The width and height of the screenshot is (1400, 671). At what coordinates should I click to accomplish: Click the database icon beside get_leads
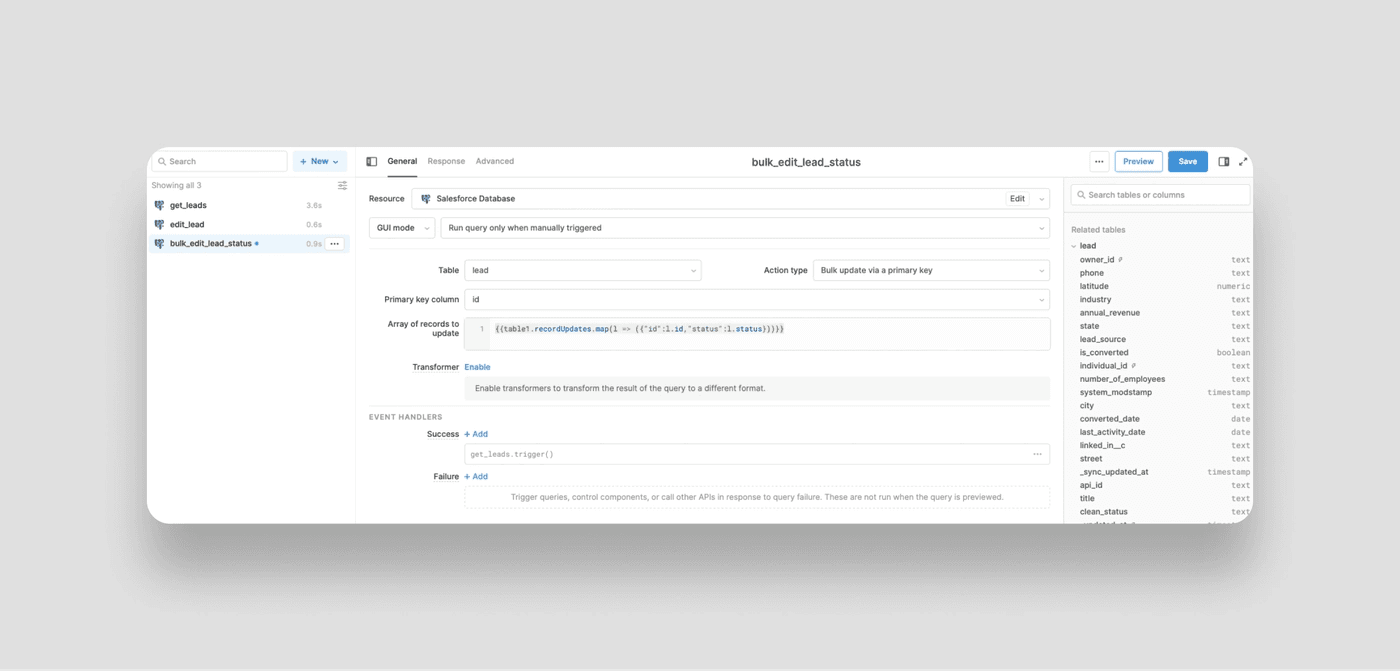tap(159, 206)
